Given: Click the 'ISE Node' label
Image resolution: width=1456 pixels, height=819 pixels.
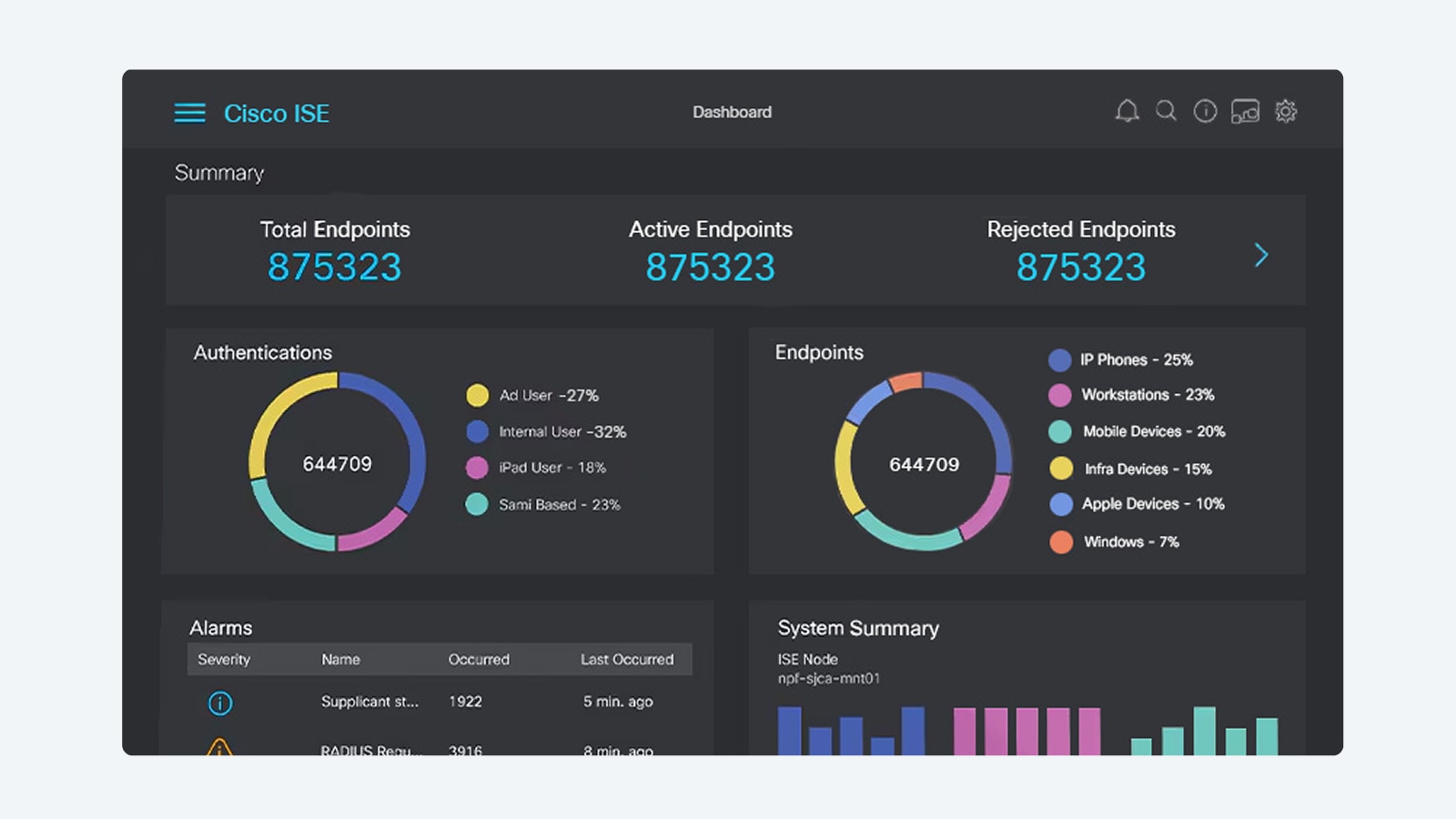Looking at the screenshot, I should [x=807, y=659].
